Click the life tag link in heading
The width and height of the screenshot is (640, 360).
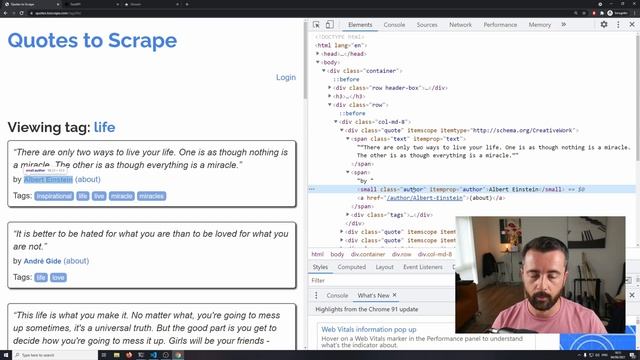[104, 127]
